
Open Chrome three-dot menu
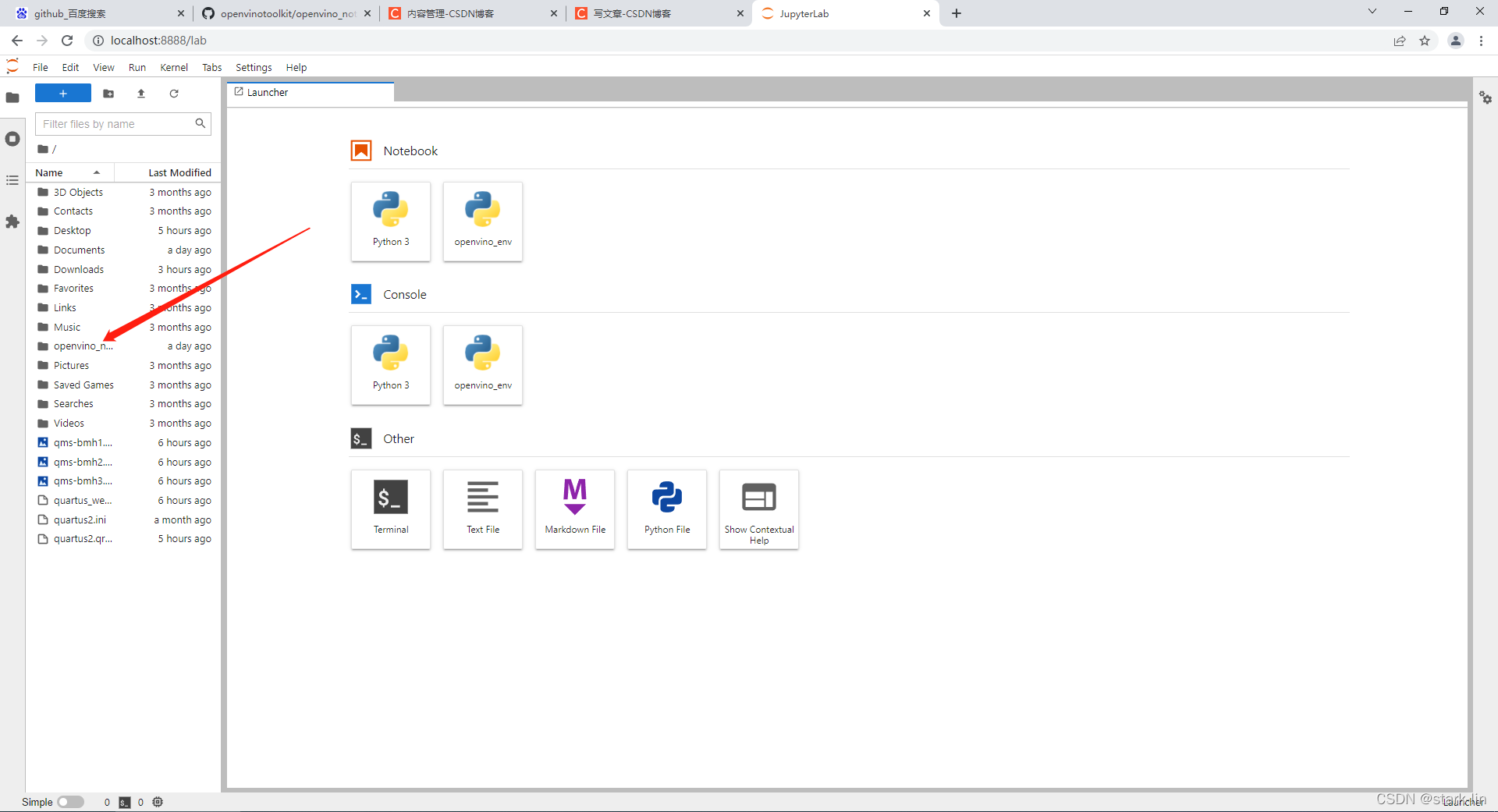(1481, 41)
